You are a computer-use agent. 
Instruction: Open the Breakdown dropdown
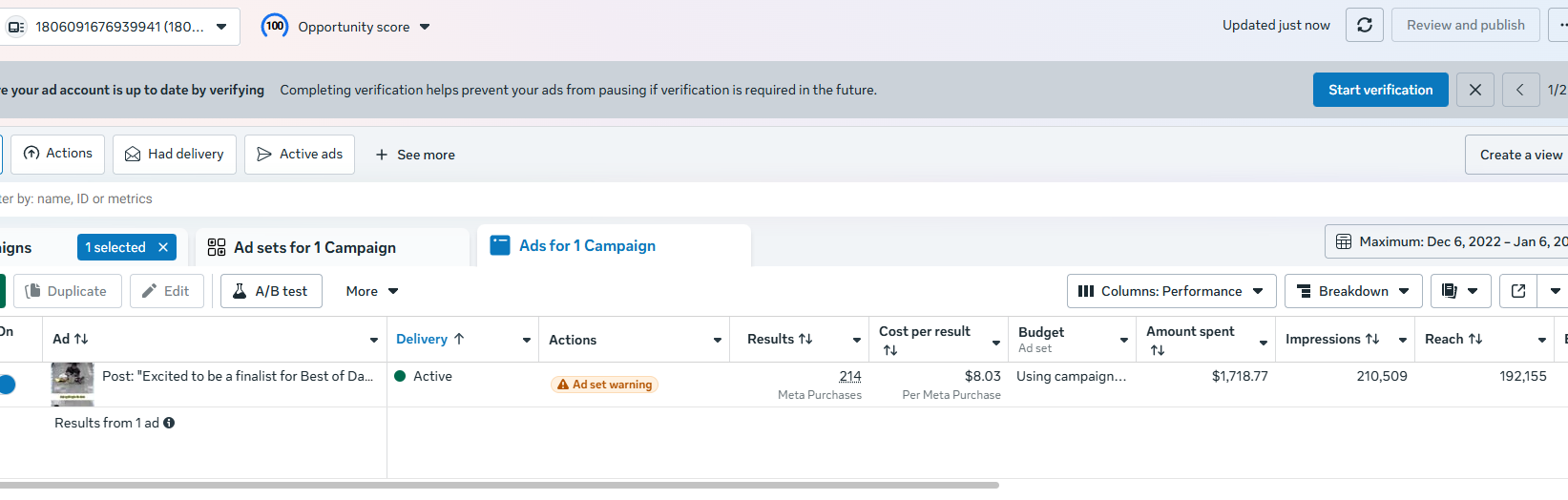pos(1353,291)
